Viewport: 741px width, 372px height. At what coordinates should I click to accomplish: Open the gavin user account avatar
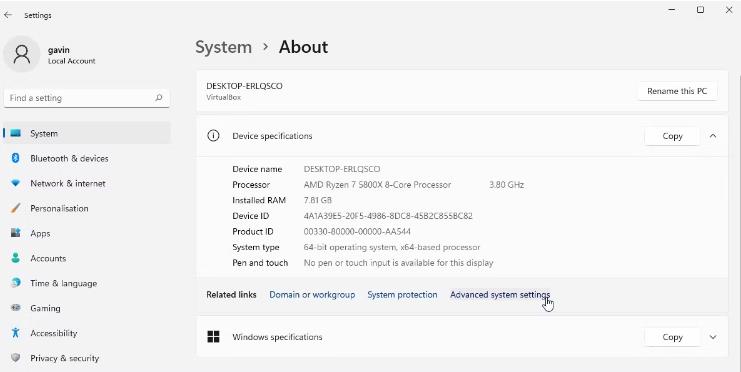pos(21,54)
